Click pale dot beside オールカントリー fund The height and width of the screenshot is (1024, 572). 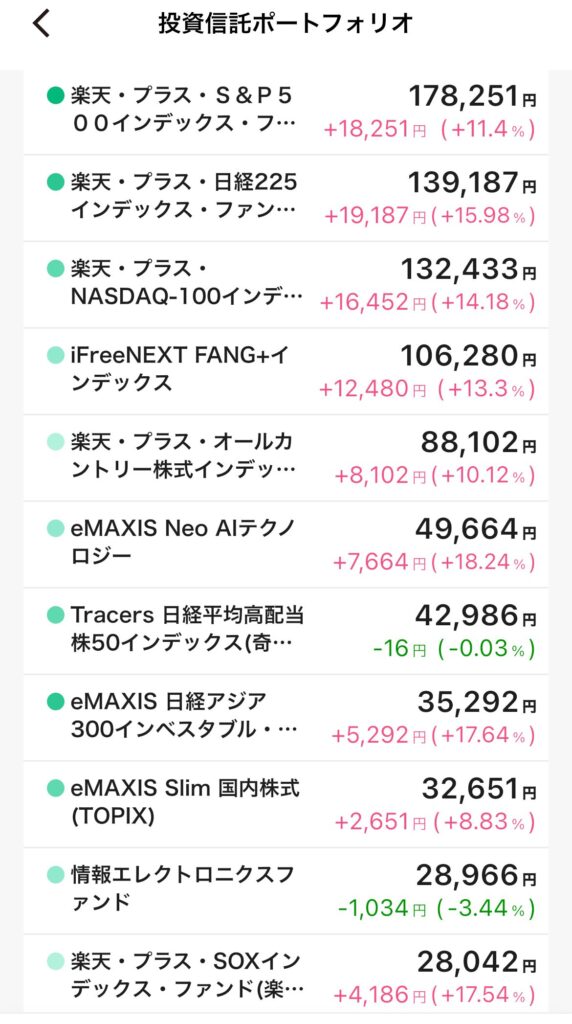pos(56,442)
